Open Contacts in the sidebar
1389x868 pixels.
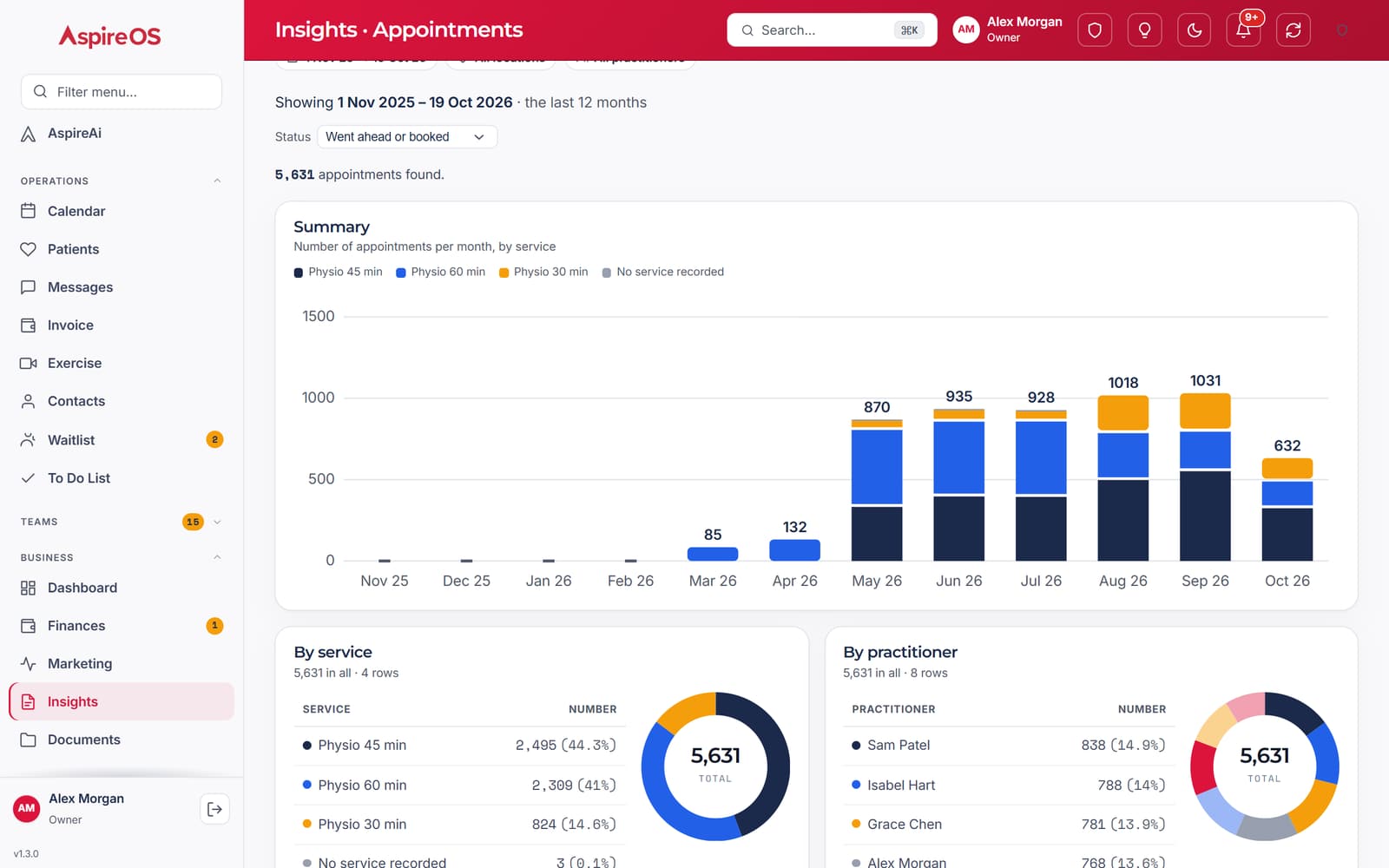click(122, 401)
